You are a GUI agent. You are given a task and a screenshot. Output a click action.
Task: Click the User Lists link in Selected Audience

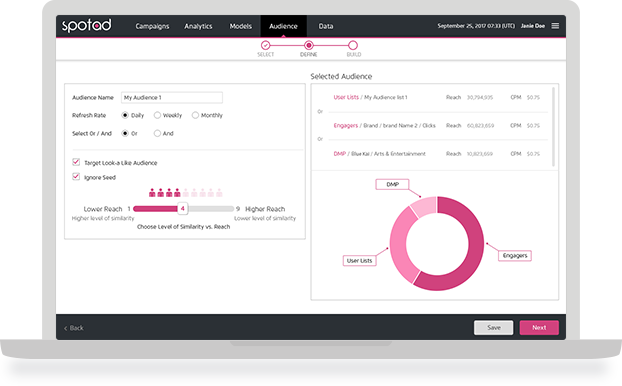click(x=346, y=97)
